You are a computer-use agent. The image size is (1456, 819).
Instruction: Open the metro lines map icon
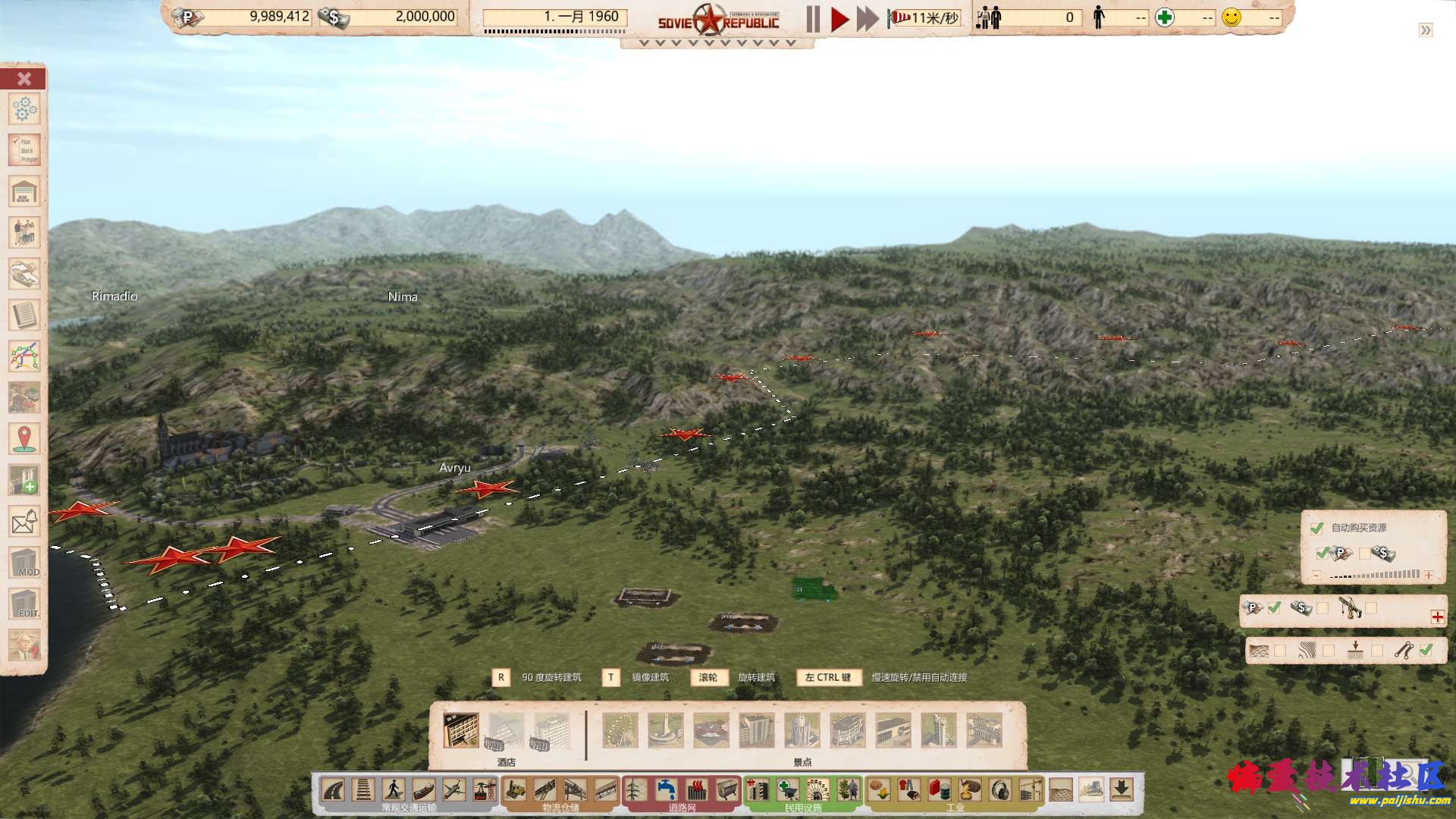tap(24, 356)
